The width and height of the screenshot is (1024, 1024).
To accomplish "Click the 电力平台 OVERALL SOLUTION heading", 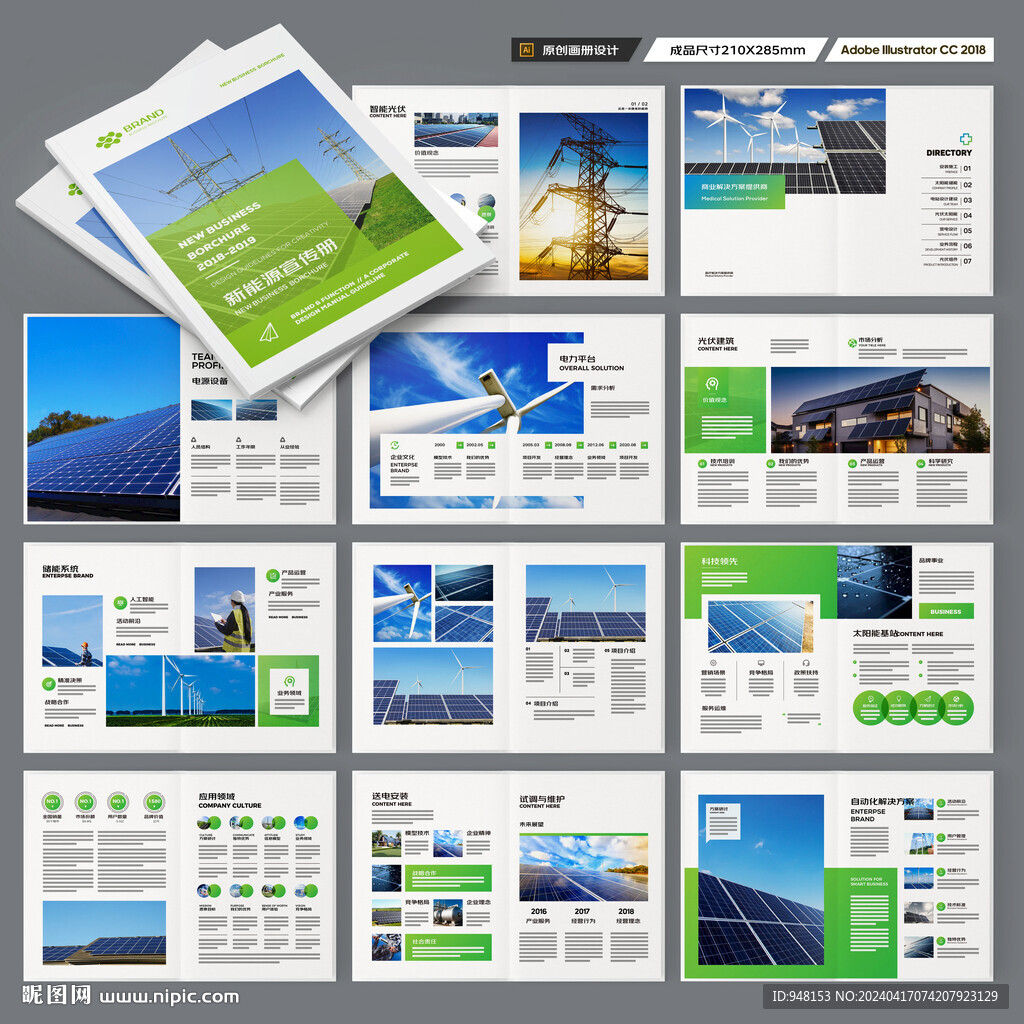I will pos(591,363).
